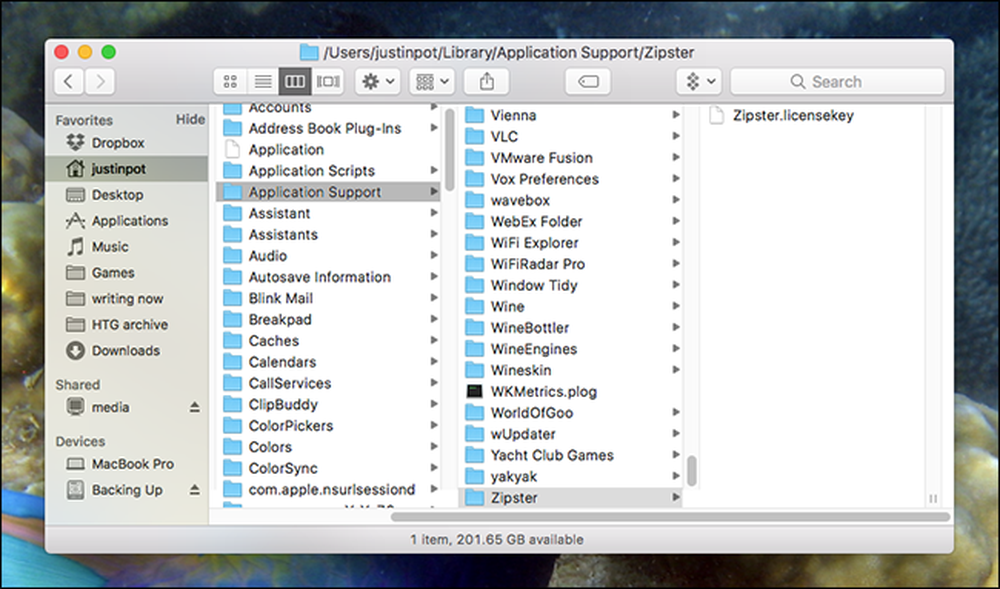Screen dimensions: 1000x589
Task: Eject the media shared volume
Action: tap(195, 407)
